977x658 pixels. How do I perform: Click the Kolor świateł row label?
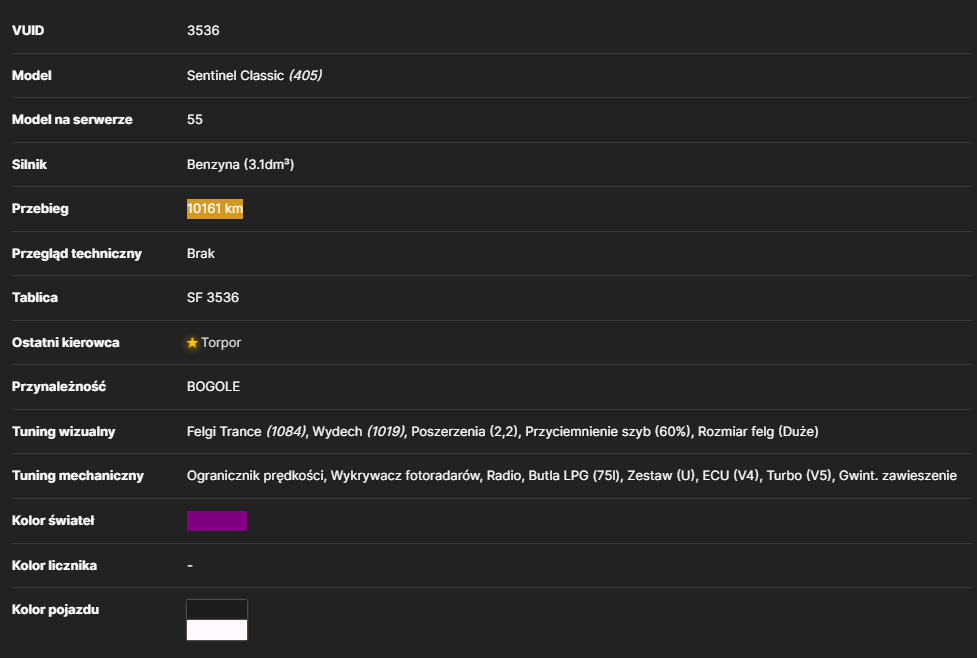(x=53, y=521)
